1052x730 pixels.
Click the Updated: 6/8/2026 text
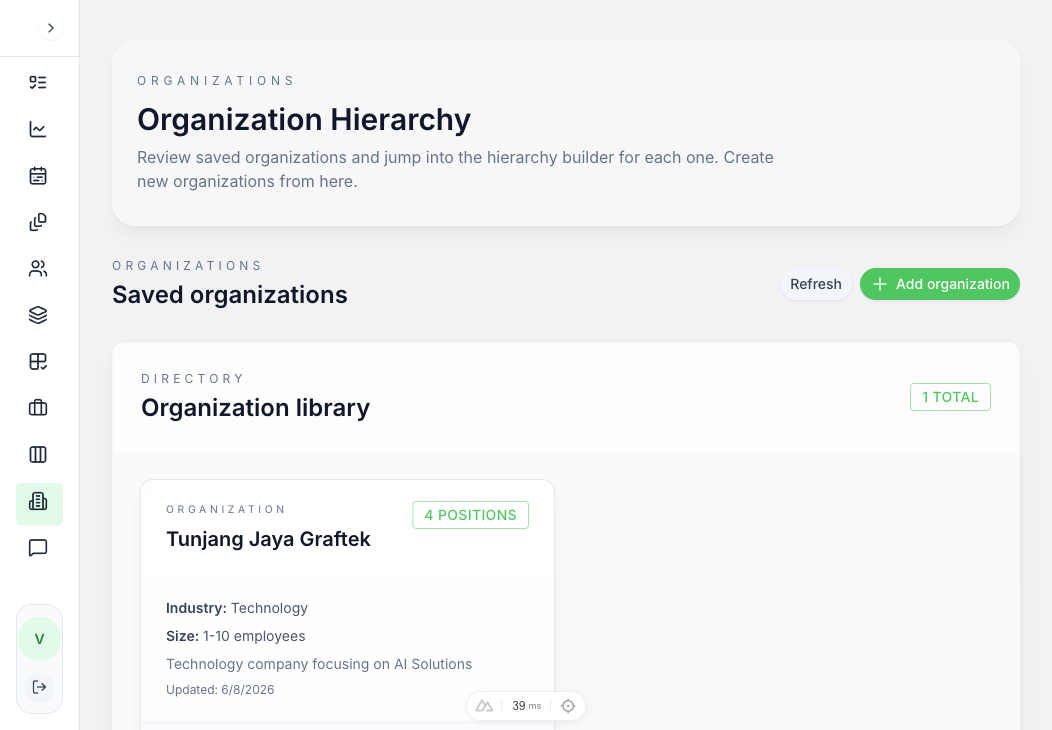[x=220, y=690]
